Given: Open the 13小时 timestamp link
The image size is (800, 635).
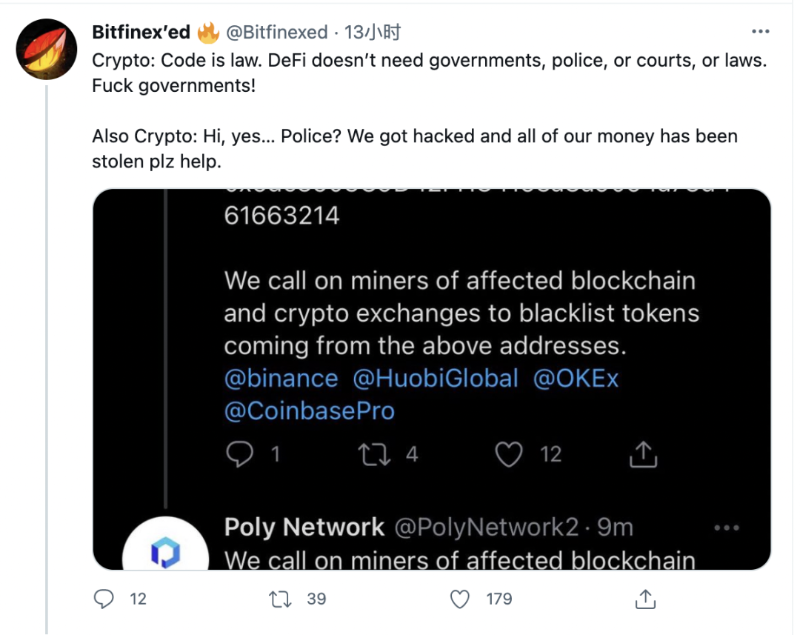Looking at the screenshot, I should 372,33.
